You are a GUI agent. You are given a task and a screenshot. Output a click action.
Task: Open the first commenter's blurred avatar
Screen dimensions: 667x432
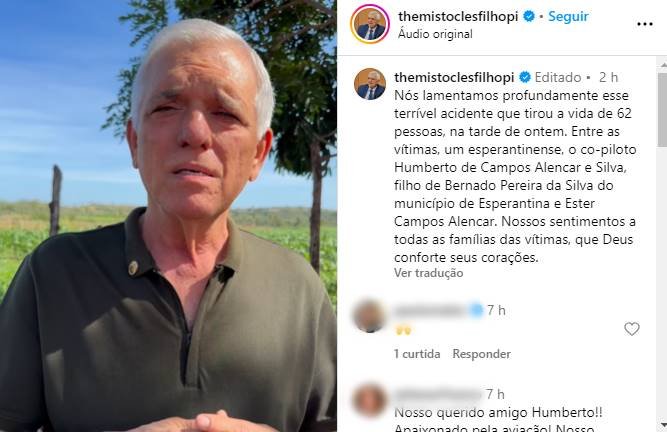click(x=369, y=317)
